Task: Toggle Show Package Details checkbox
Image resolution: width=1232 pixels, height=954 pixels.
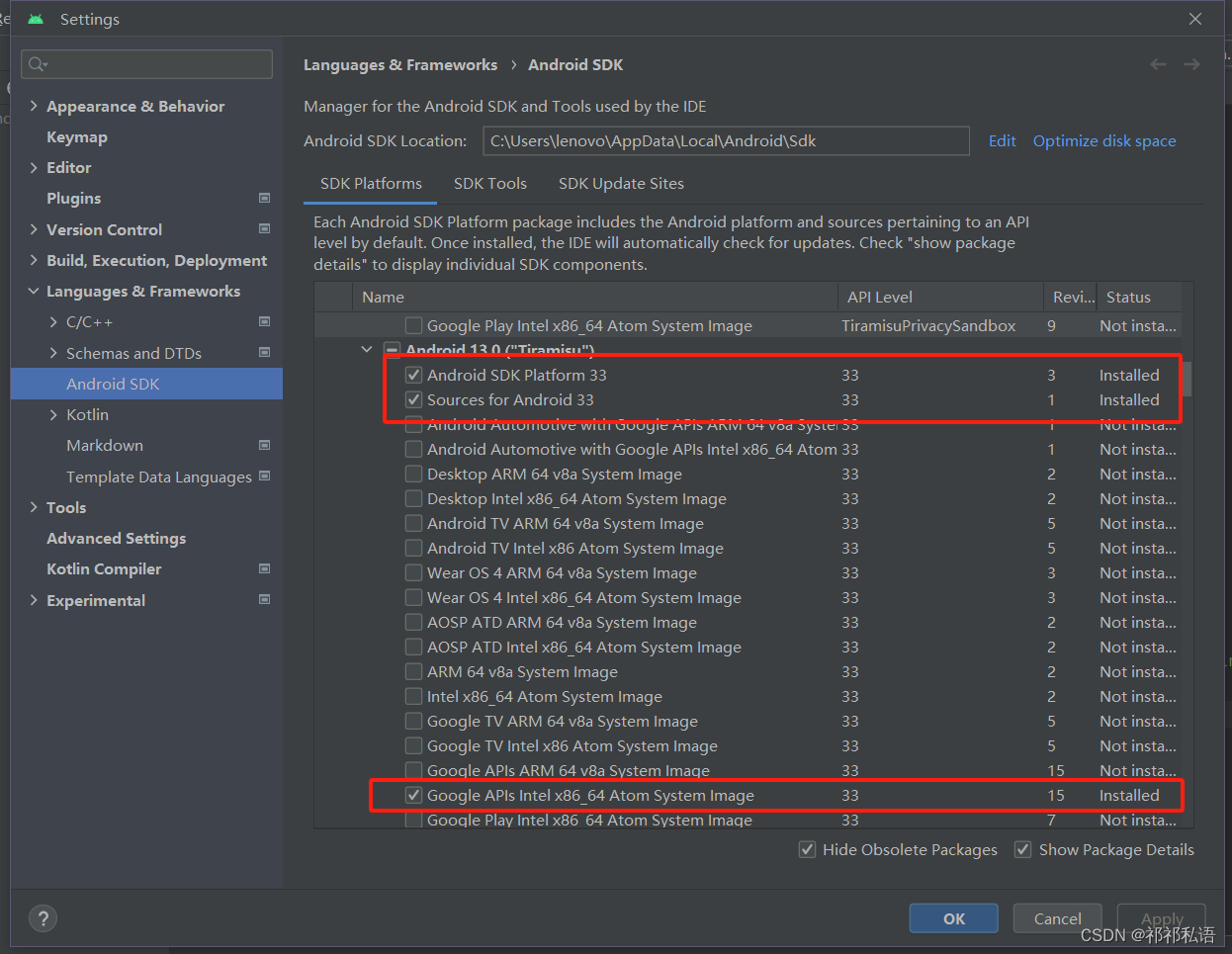Action: pos(1023,849)
